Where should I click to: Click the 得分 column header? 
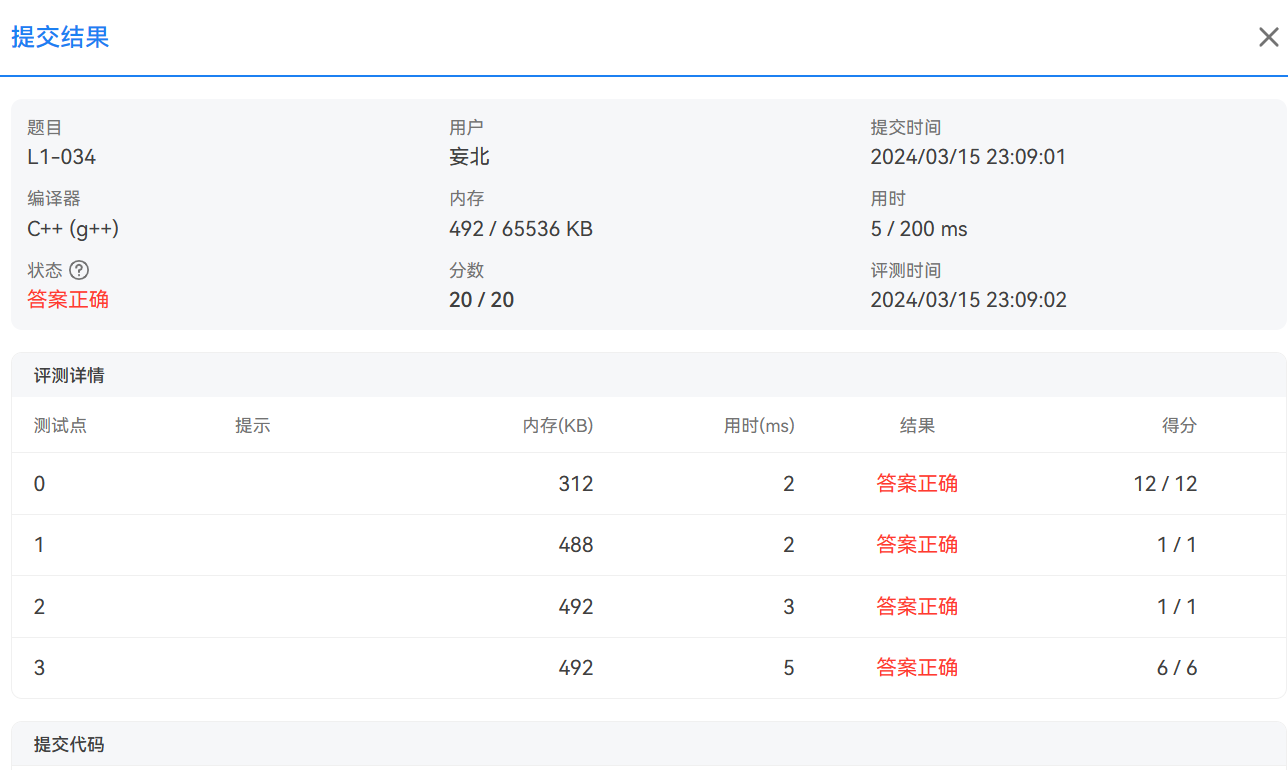click(1179, 426)
